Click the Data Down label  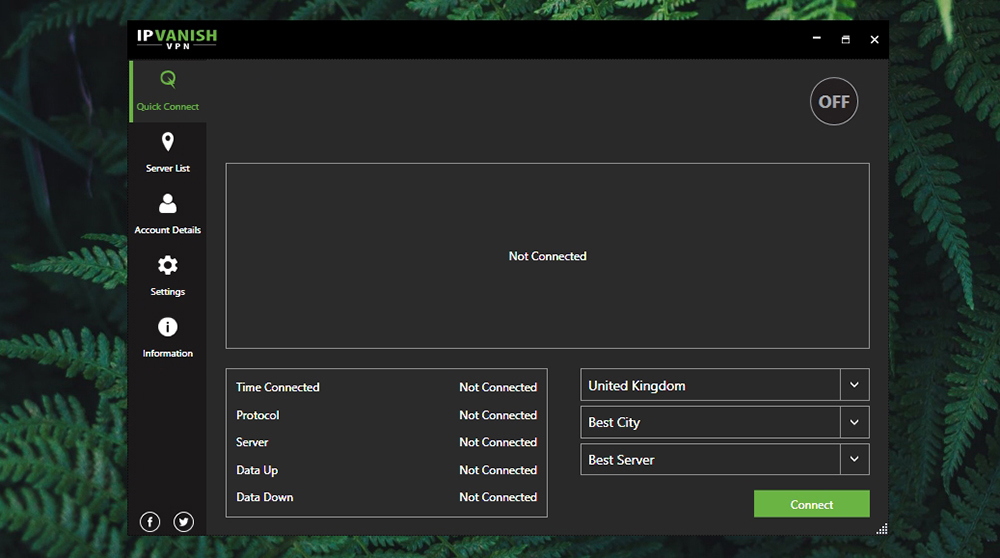[x=265, y=497]
